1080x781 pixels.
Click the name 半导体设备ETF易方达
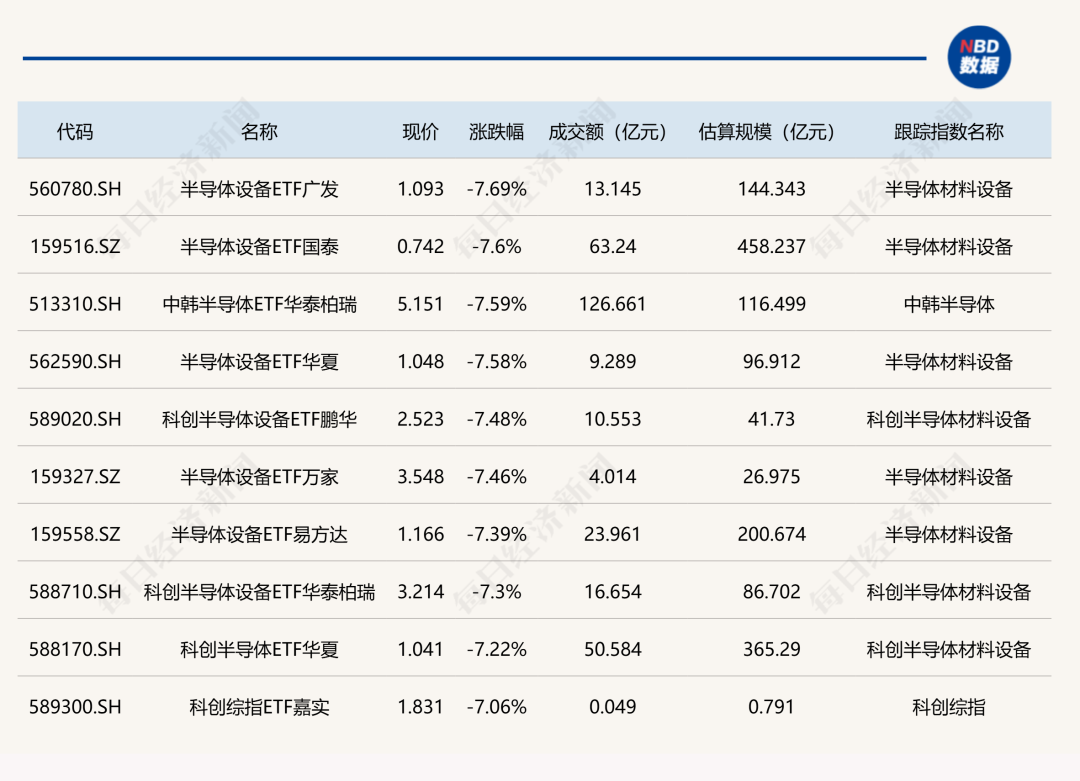[259, 534]
